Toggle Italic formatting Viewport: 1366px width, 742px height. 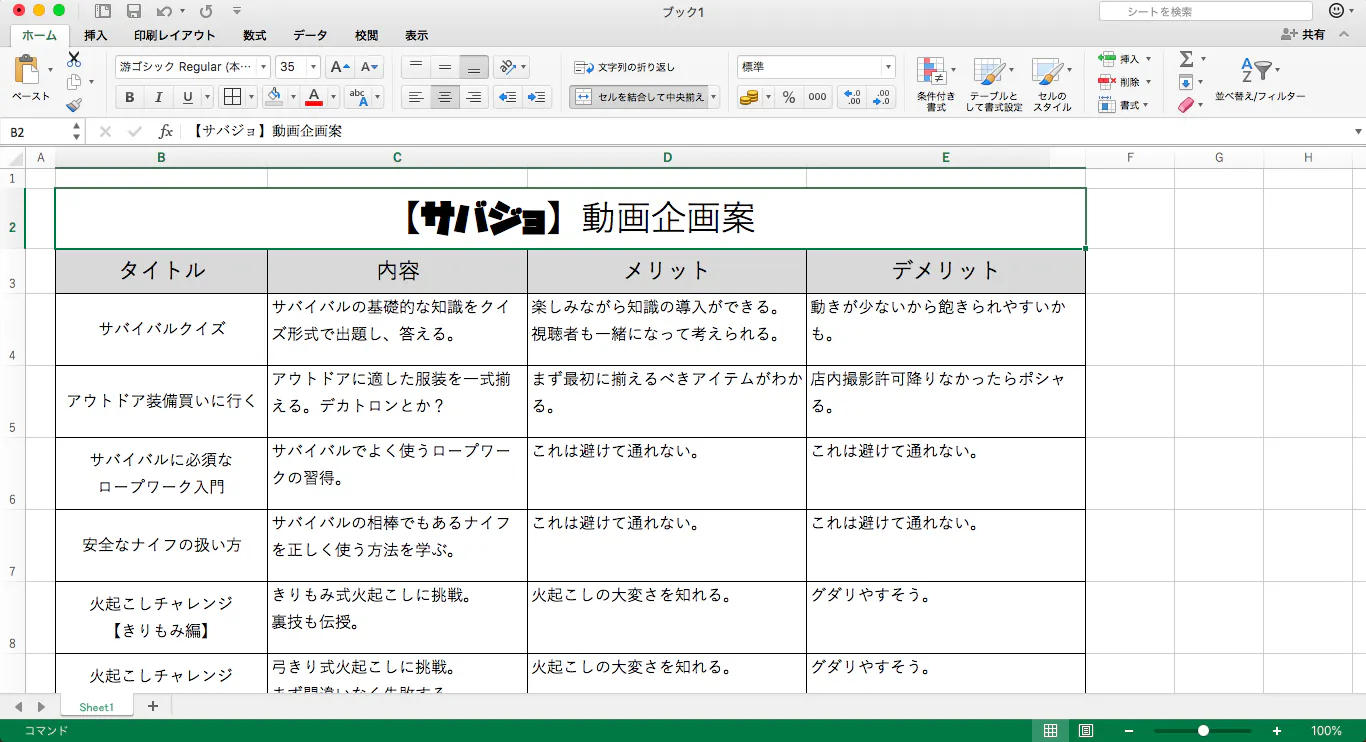(x=158, y=97)
